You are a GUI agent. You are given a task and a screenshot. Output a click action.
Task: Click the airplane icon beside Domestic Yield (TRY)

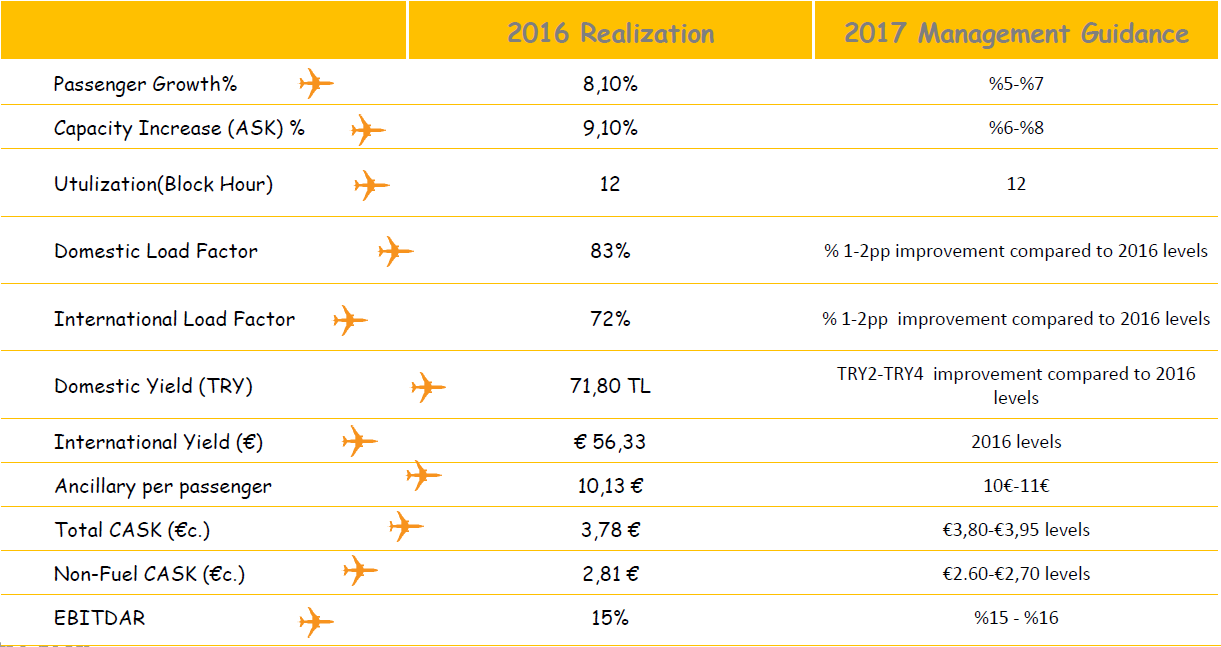(x=428, y=387)
